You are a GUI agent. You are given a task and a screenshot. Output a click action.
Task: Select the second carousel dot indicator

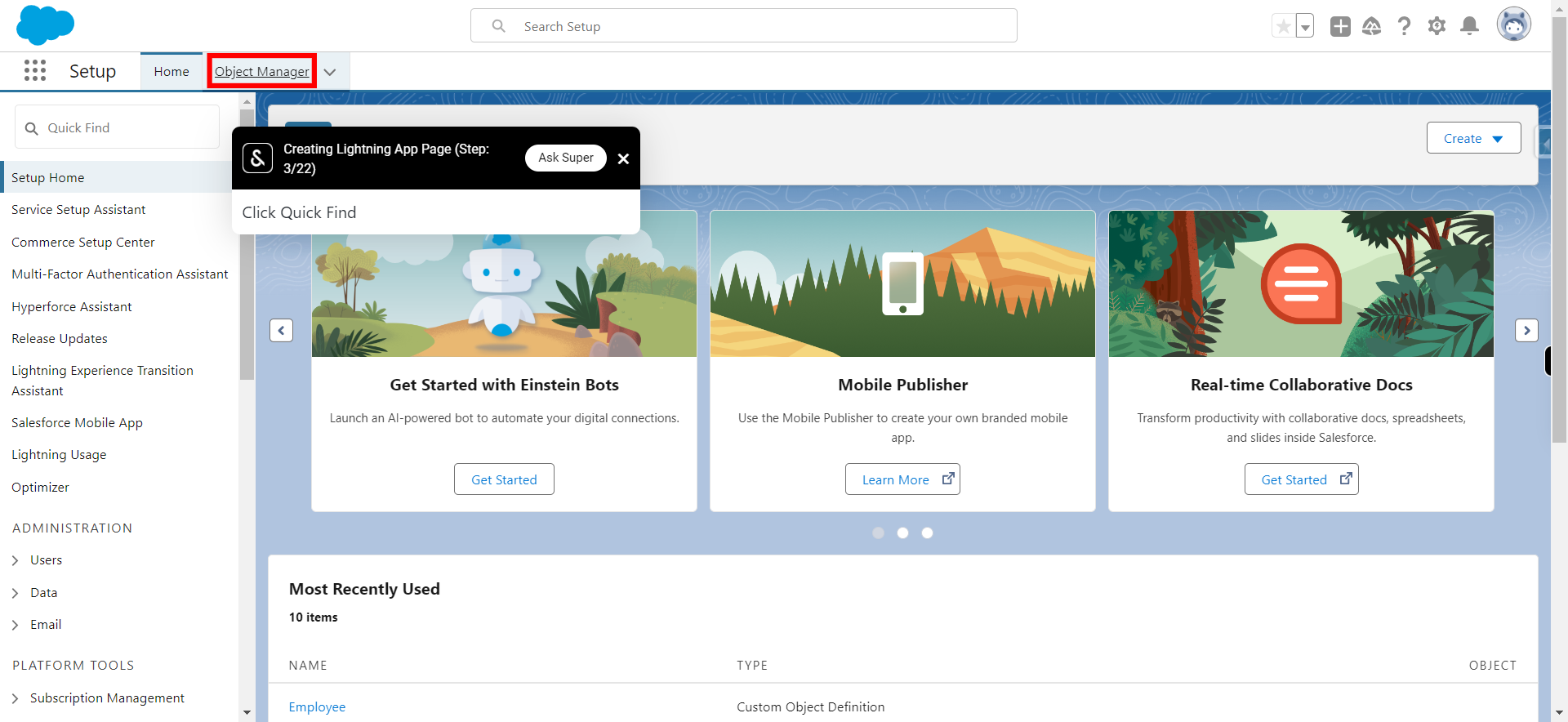click(902, 533)
